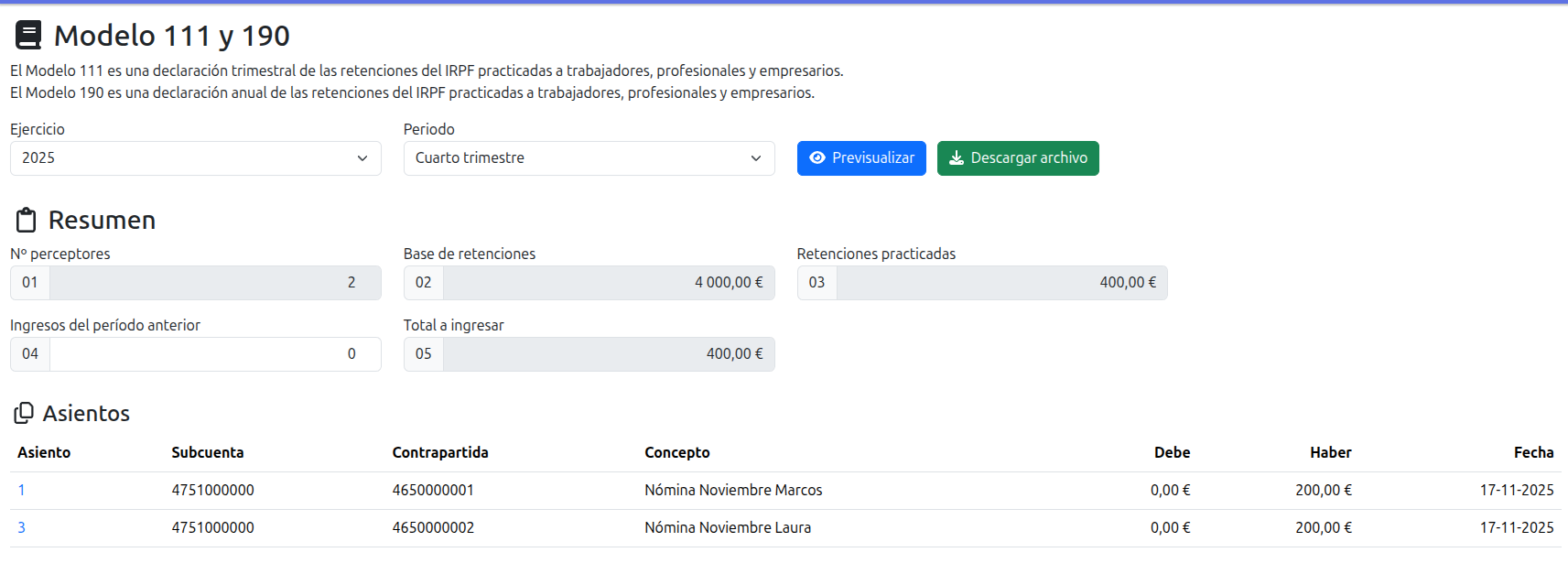Image resolution: width=1568 pixels, height=563 pixels.
Task: Click the eye icon in Previsualizar button
Action: [x=817, y=158]
